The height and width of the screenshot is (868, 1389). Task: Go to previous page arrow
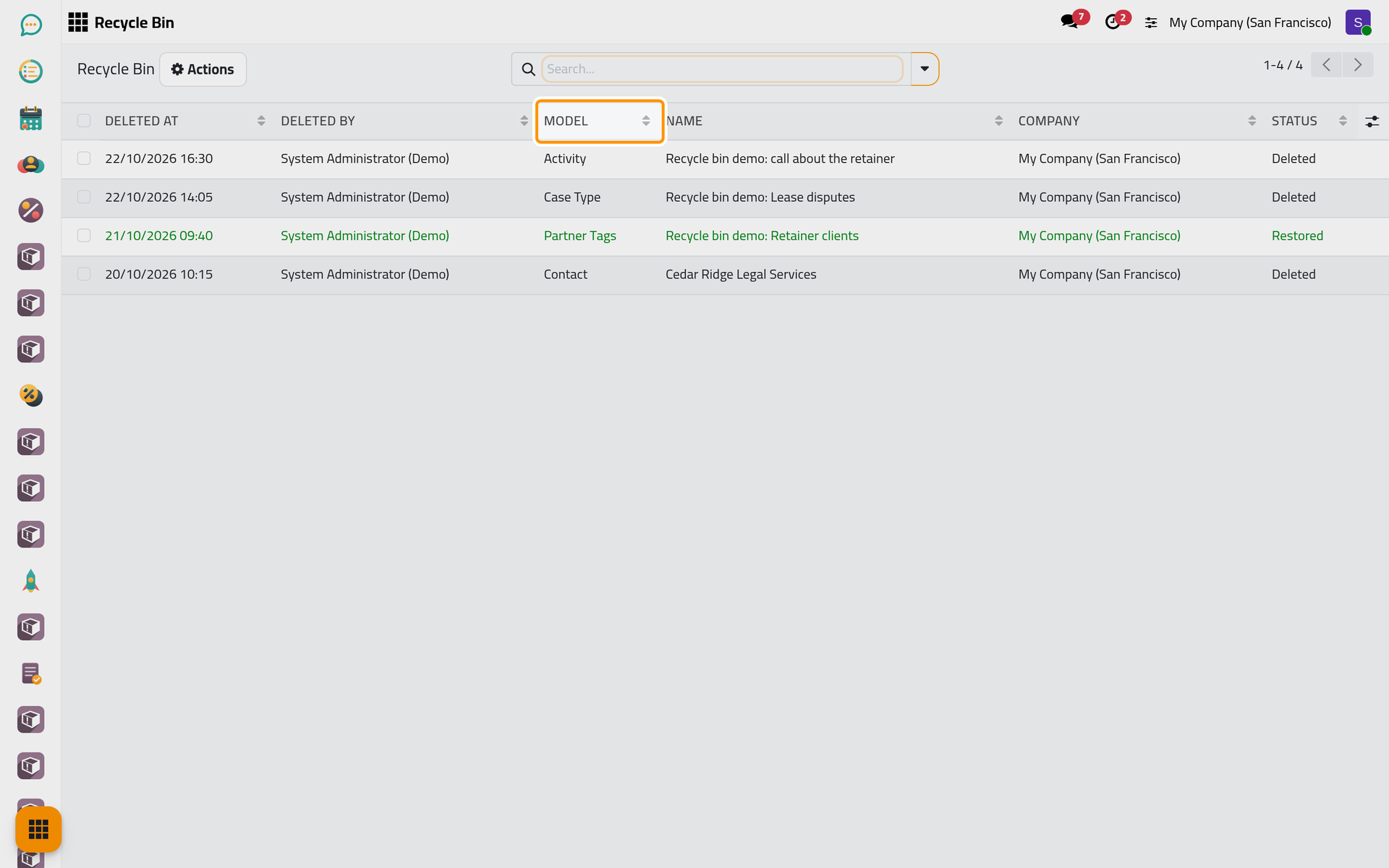point(1326,65)
